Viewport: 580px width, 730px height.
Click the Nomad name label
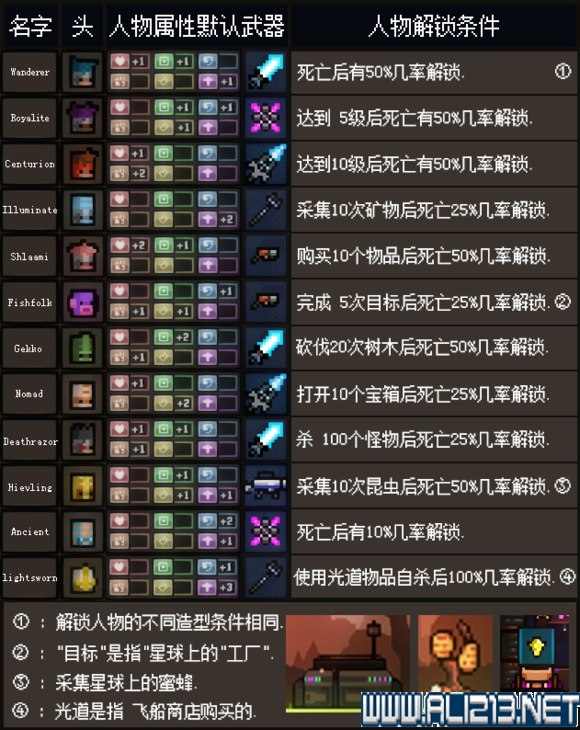click(x=29, y=394)
